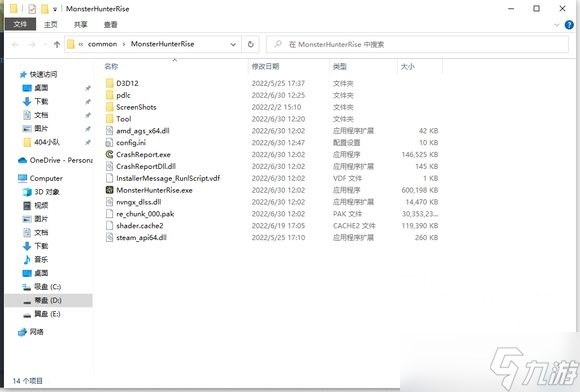
Task: Select the InstallerMessage_RunIScript.vdf file icon
Action: pyautogui.click(x=109, y=178)
